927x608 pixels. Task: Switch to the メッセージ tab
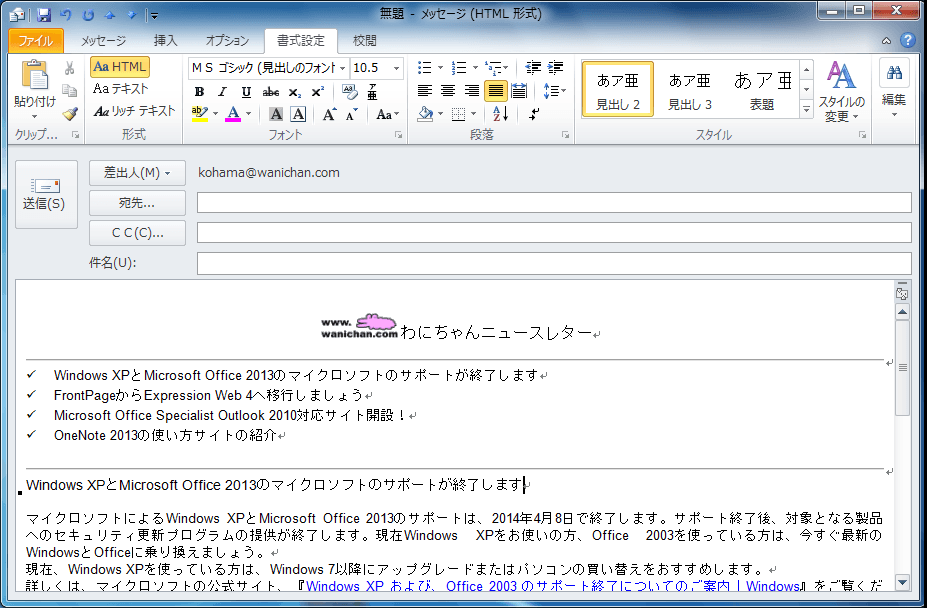point(103,40)
